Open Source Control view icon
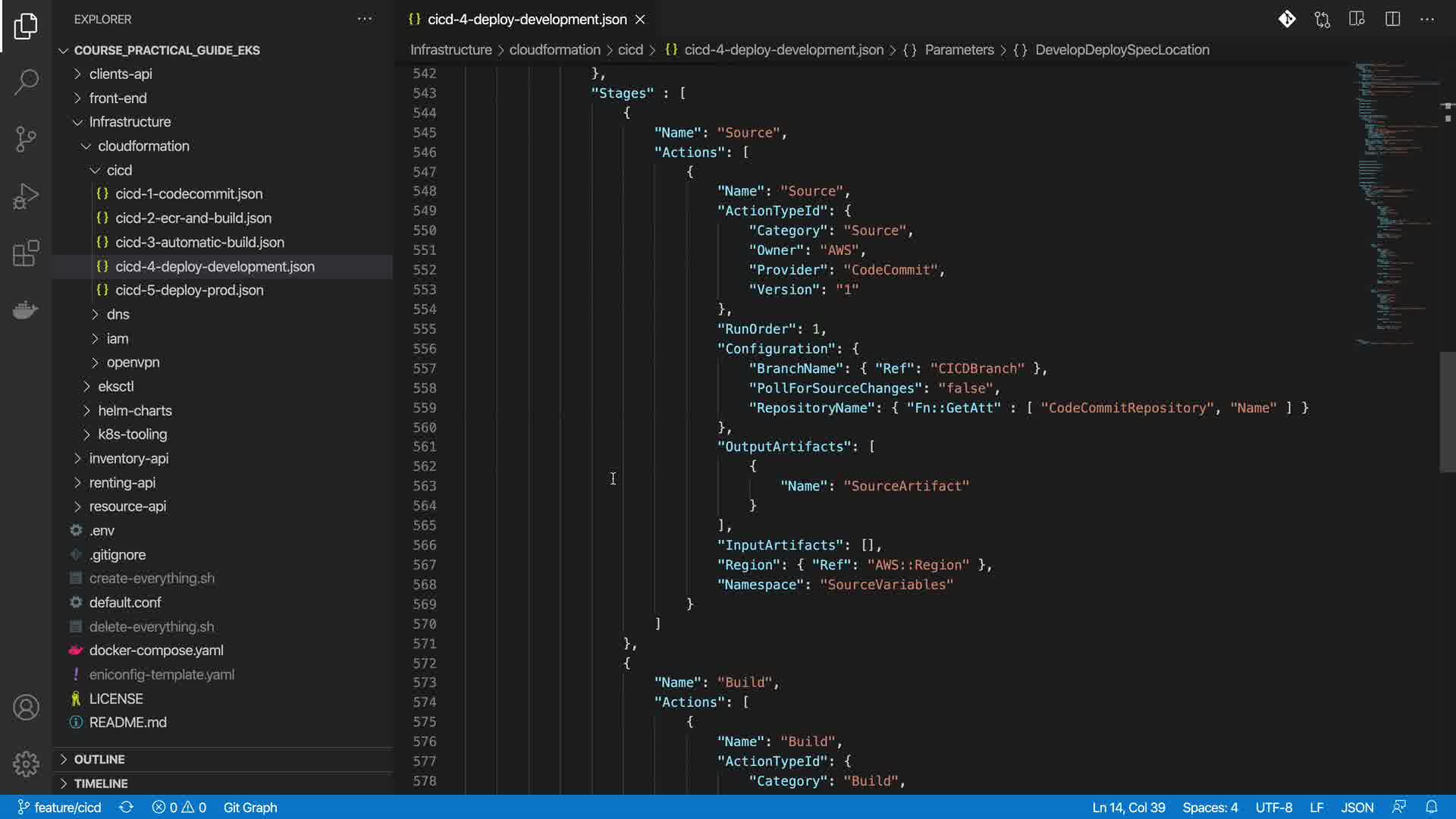Image resolution: width=1456 pixels, height=819 pixels. tap(26, 139)
